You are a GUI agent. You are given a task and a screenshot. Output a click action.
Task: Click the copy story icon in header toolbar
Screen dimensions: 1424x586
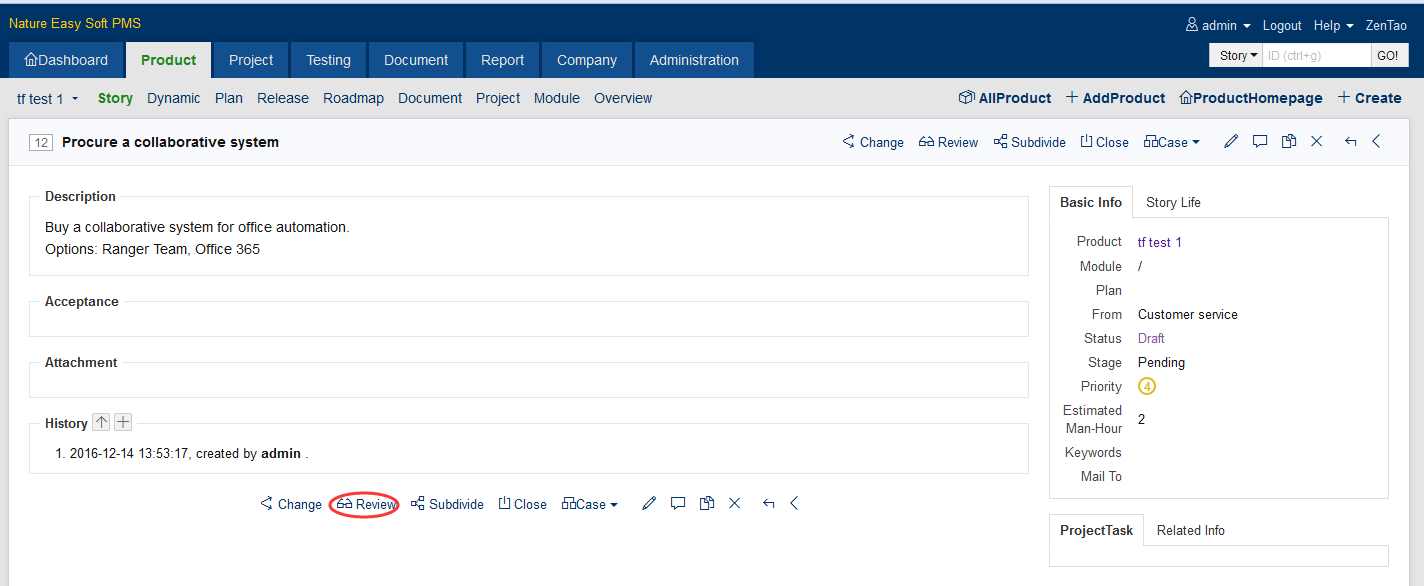(1289, 142)
